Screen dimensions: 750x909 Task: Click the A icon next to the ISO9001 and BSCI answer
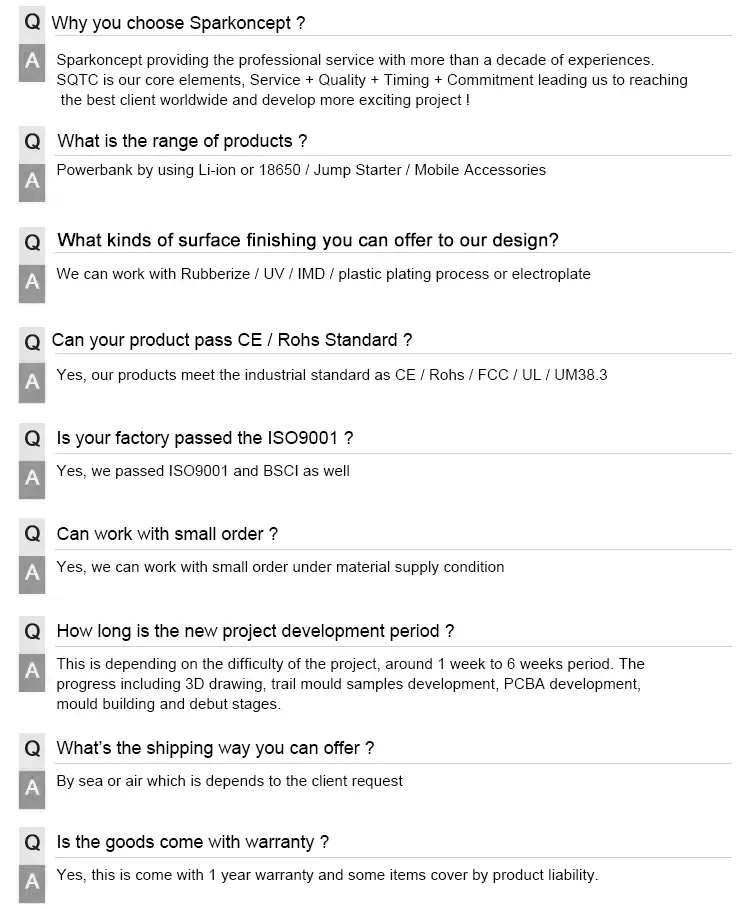[32, 478]
